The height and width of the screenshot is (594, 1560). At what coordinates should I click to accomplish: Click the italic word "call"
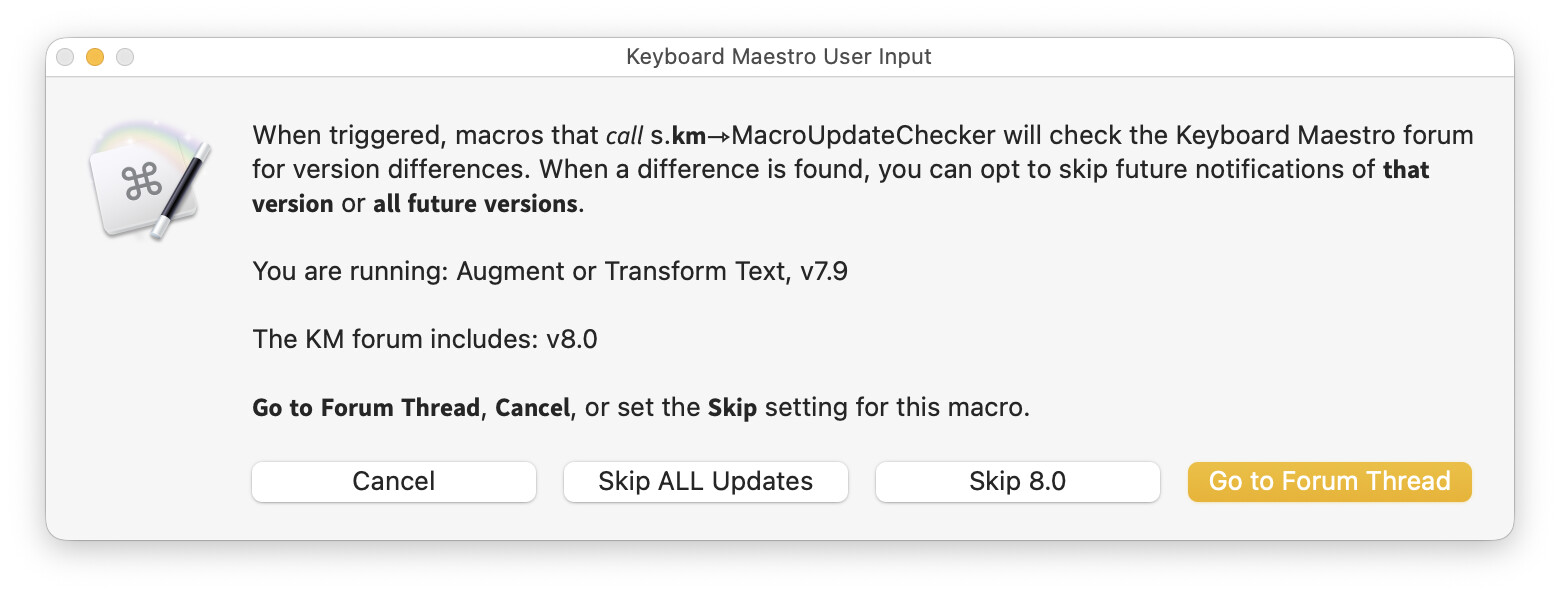click(x=624, y=135)
